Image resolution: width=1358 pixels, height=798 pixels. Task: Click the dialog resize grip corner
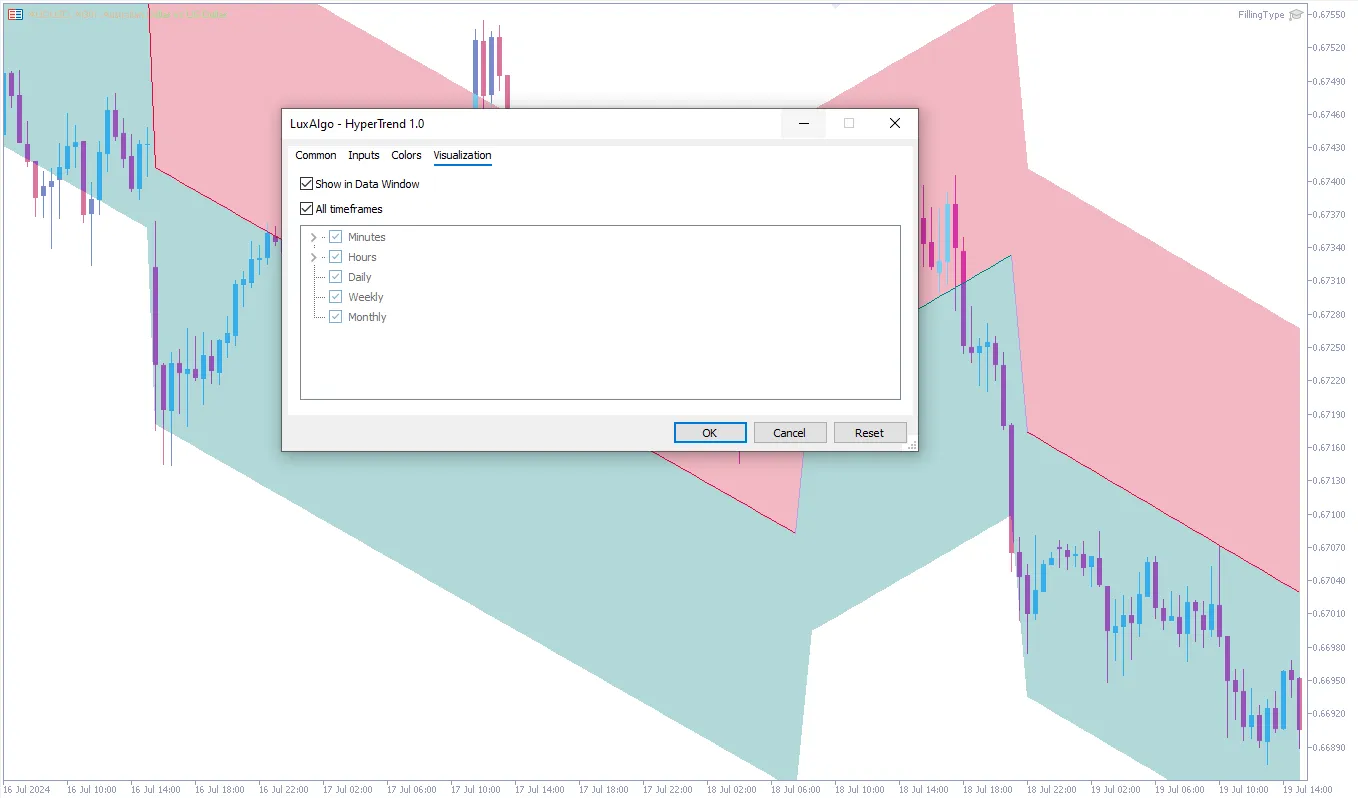pos(911,445)
